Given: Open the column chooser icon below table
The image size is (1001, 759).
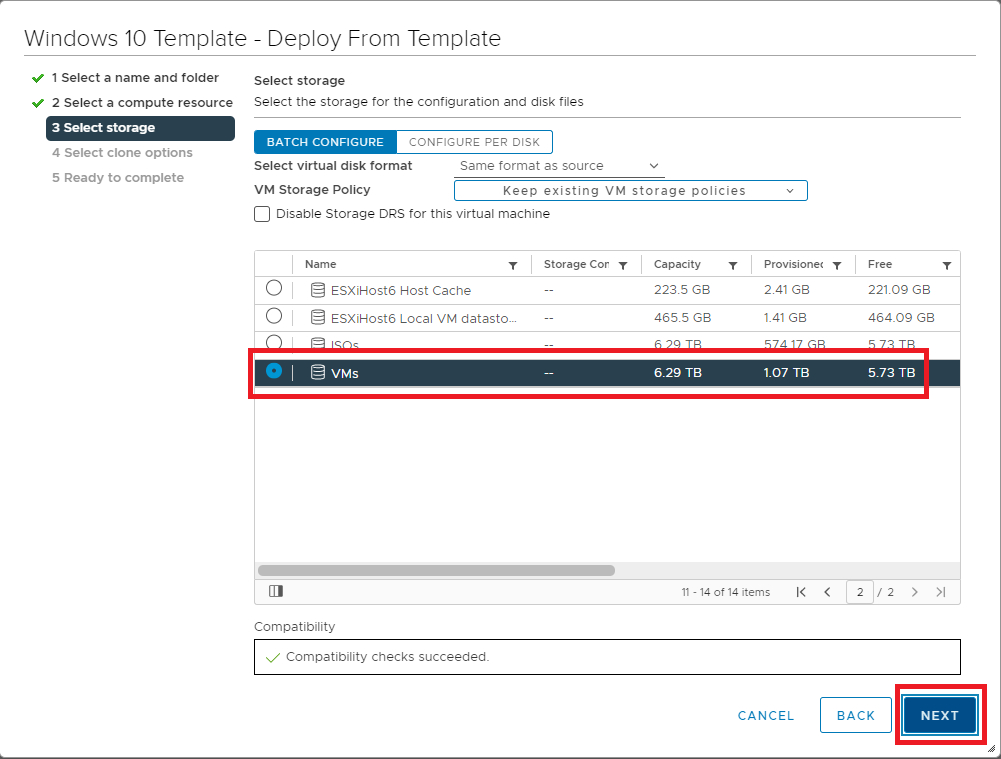Looking at the screenshot, I should (276, 592).
